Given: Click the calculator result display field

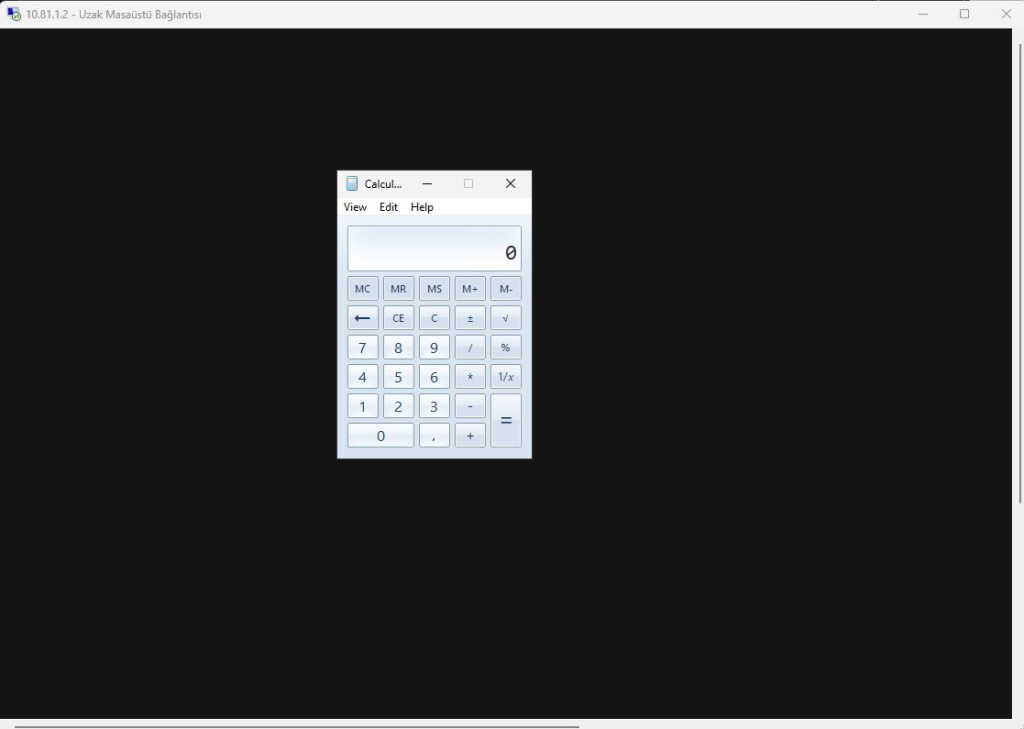Looking at the screenshot, I should (434, 248).
